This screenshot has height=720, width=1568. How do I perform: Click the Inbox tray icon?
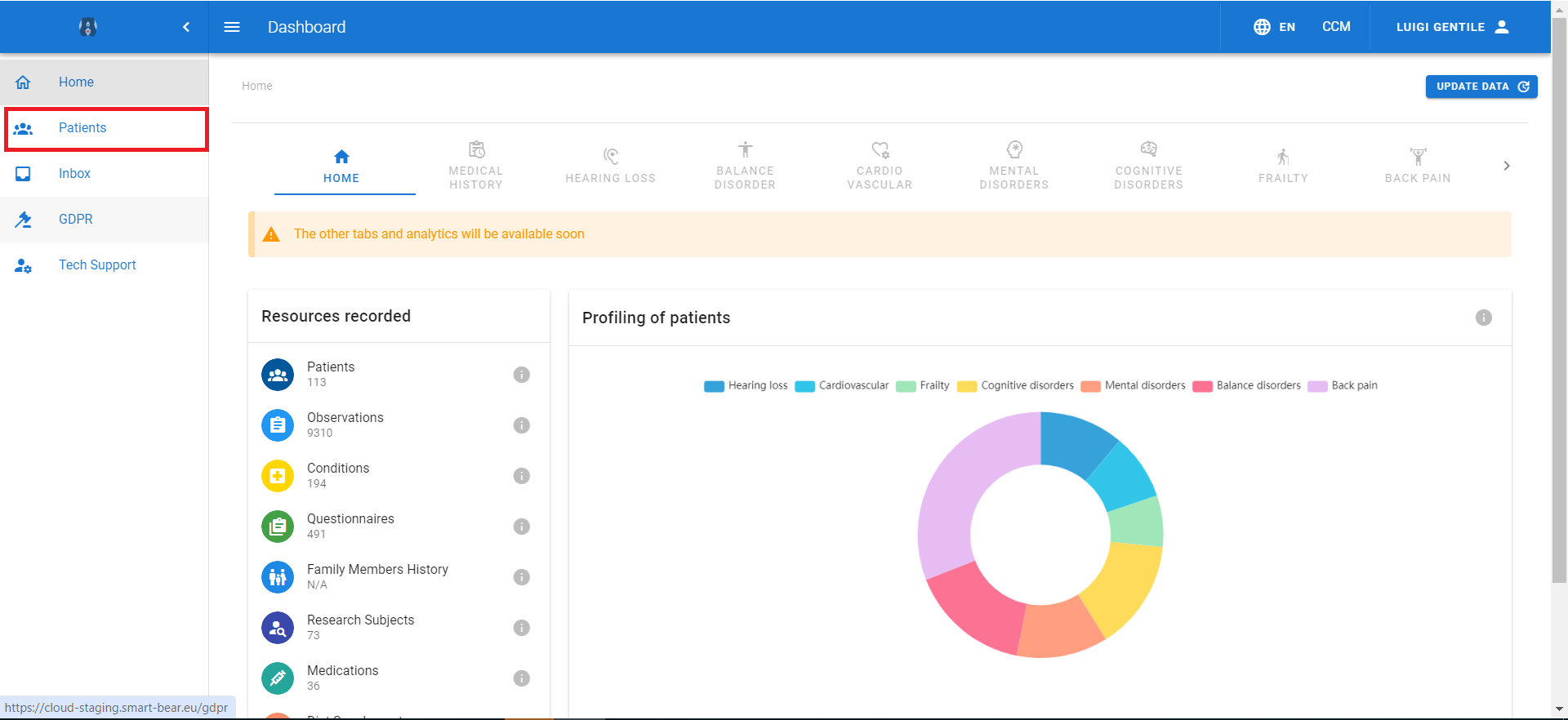pyautogui.click(x=23, y=174)
